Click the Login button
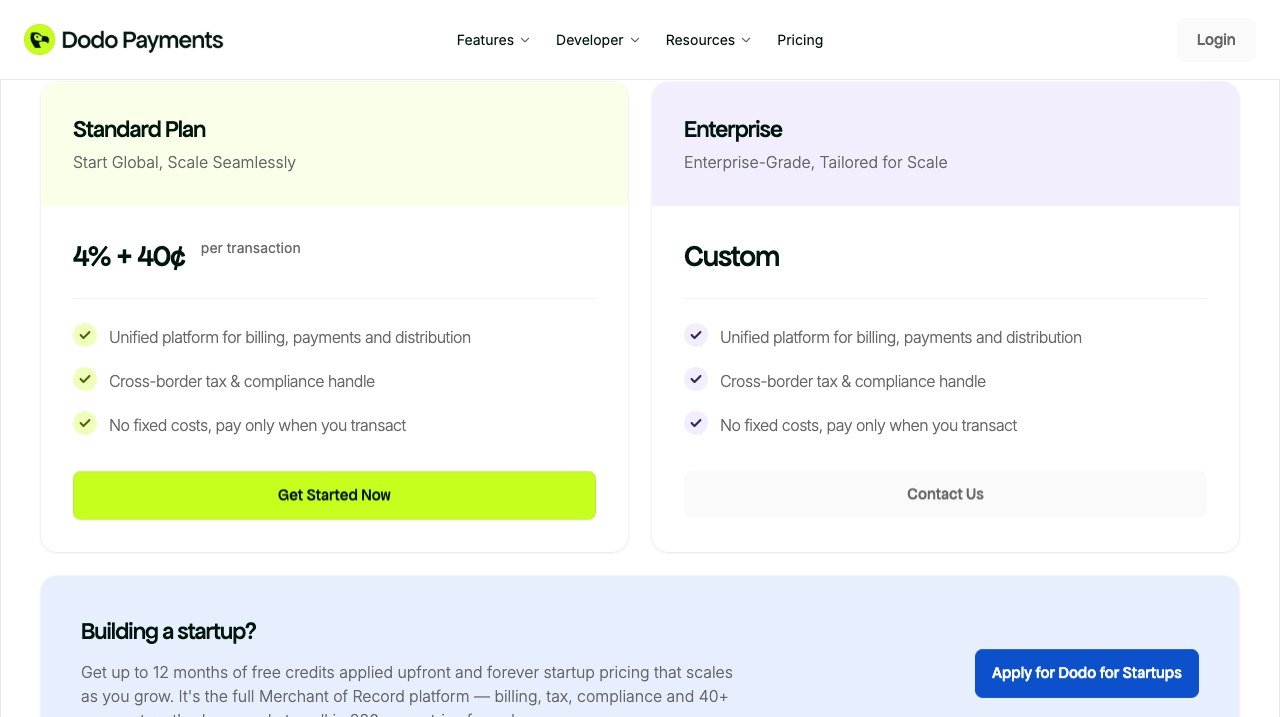This screenshot has width=1280, height=717. click(1216, 40)
